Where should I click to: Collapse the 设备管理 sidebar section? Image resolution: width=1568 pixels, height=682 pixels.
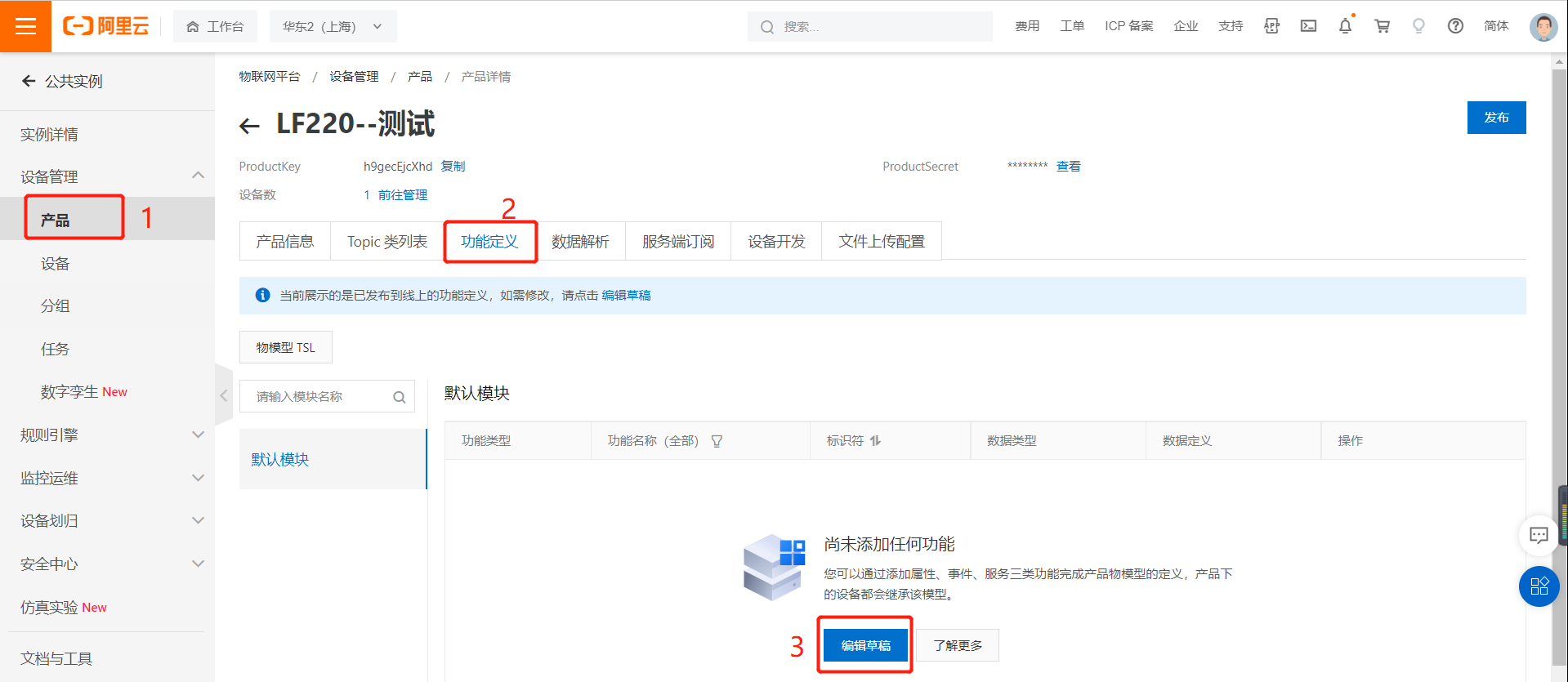click(198, 176)
